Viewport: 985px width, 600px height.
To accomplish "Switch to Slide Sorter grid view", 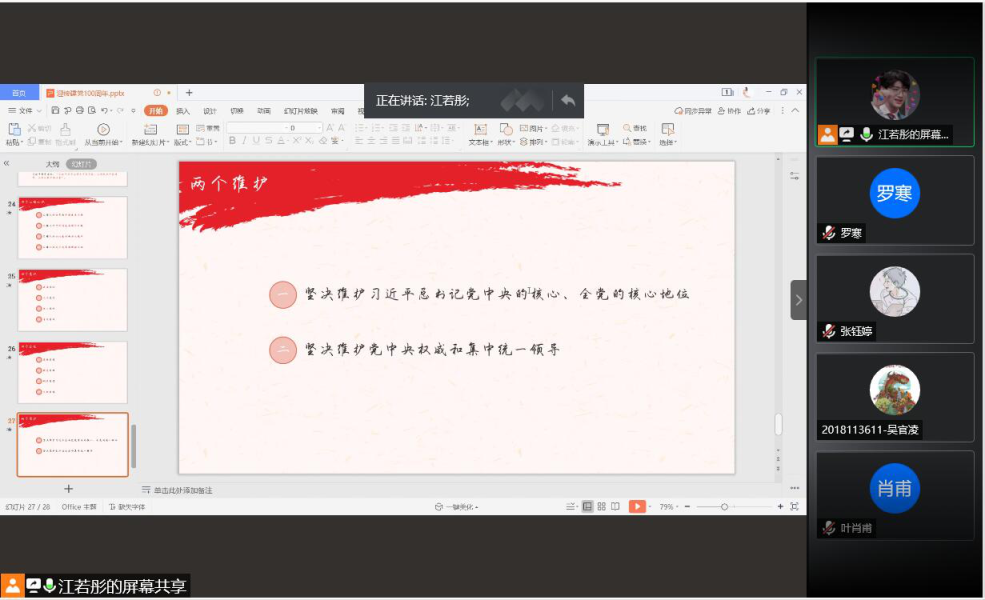I will pos(601,506).
